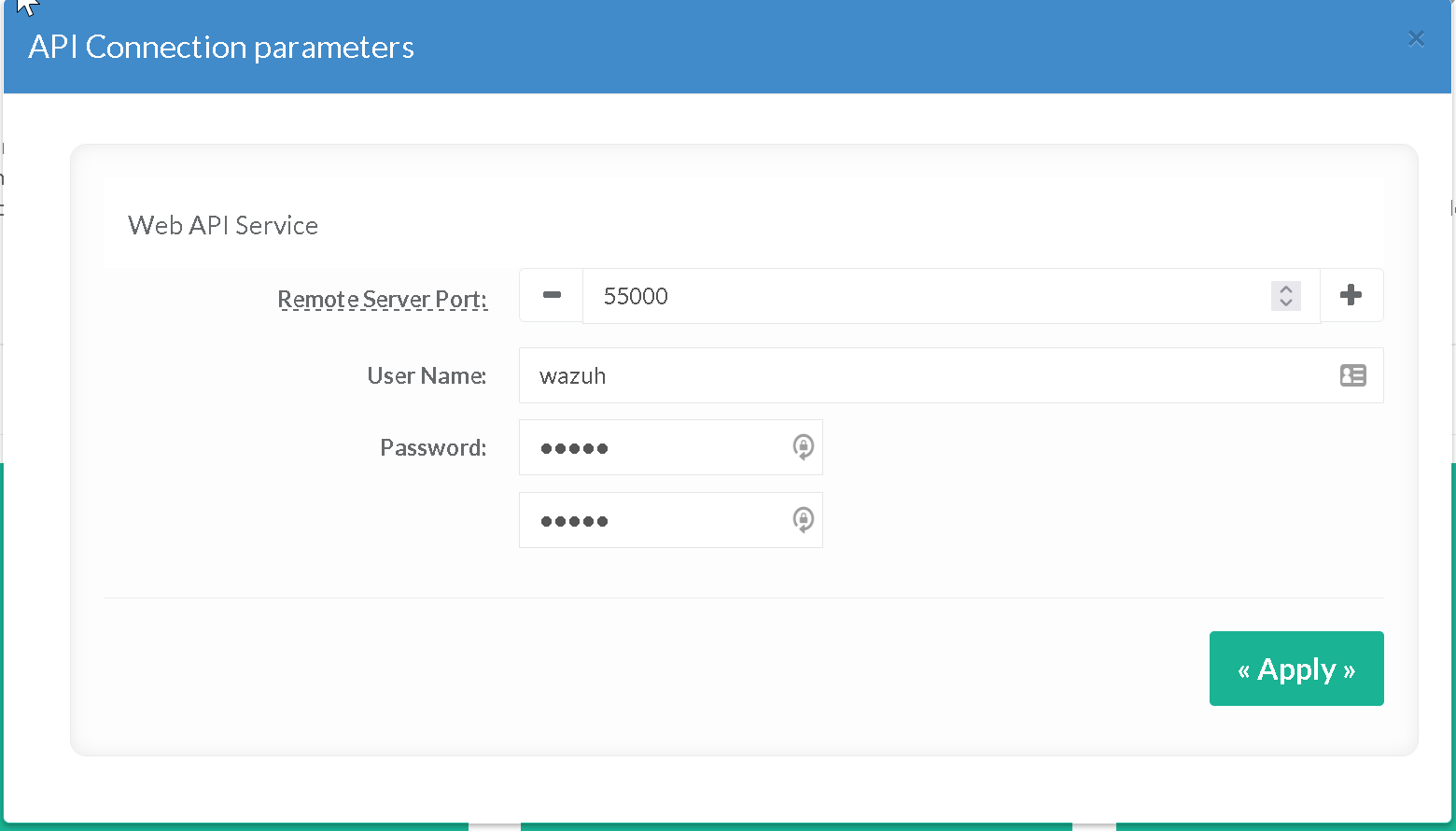Click the API Connection parameters title text
Image resolution: width=1456 pixels, height=831 pixels.
pyautogui.click(x=221, y=47)
